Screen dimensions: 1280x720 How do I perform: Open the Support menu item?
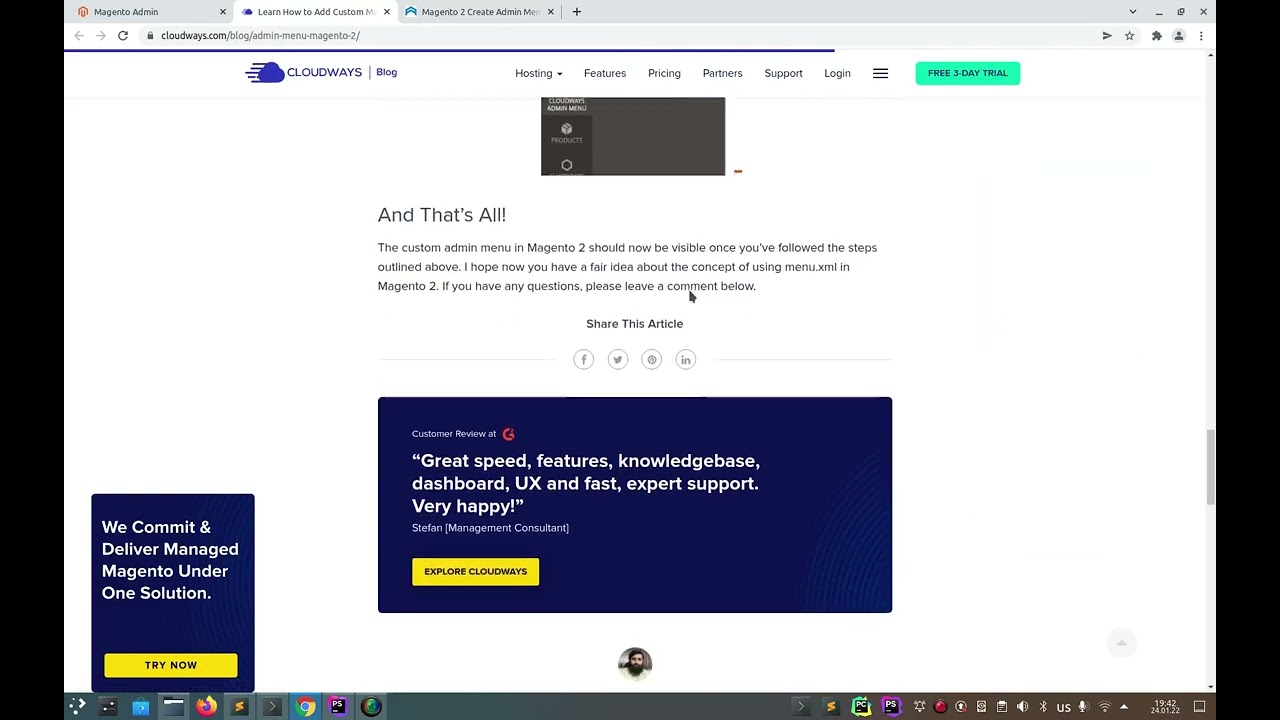[x=783, y=73]
